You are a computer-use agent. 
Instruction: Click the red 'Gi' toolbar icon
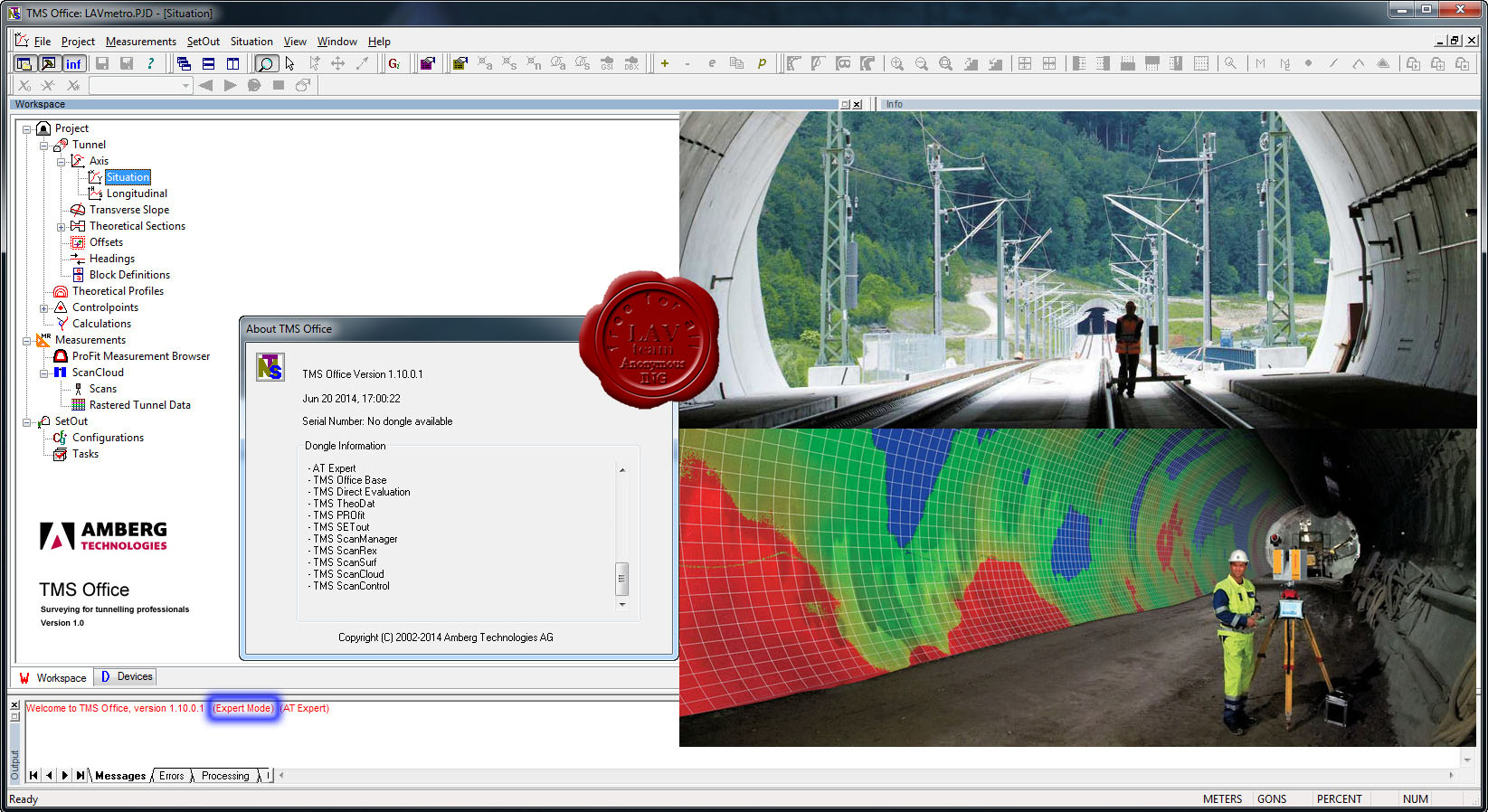(x=394, y=63)
